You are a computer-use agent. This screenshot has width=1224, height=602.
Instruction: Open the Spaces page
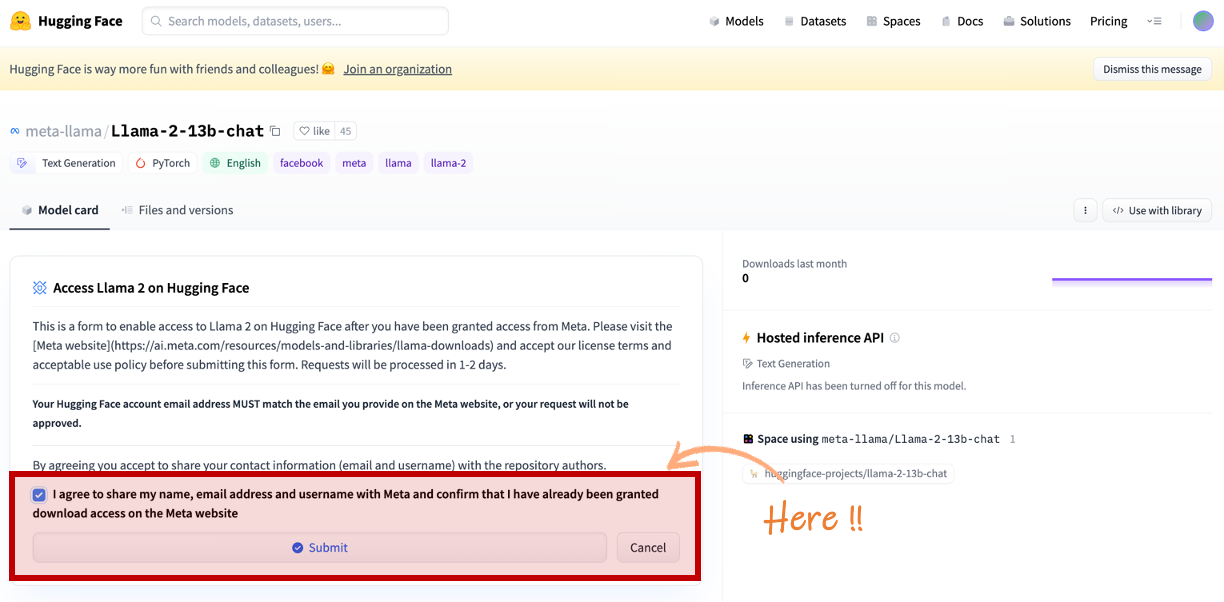(893, 21)
